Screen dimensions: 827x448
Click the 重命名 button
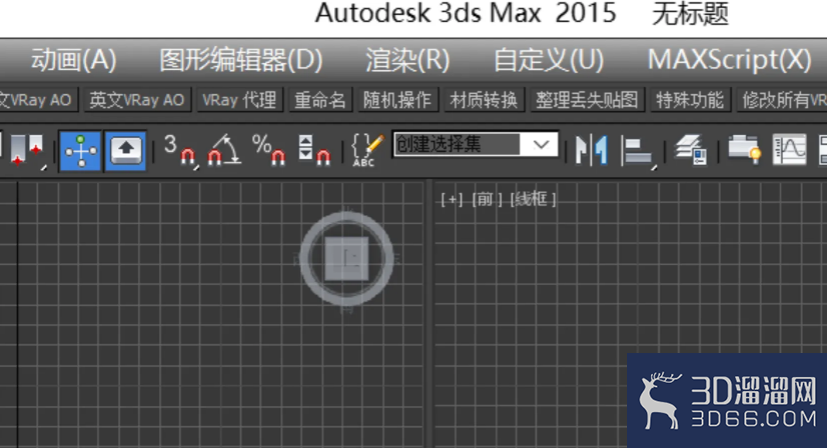320,100
